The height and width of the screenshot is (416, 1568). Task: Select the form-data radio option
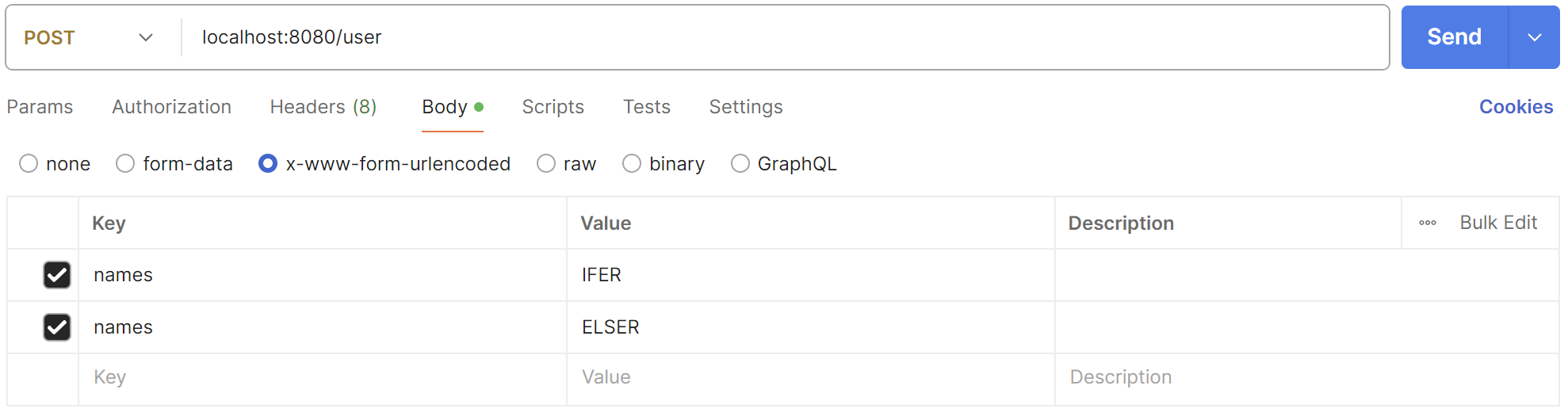[125, 164]
